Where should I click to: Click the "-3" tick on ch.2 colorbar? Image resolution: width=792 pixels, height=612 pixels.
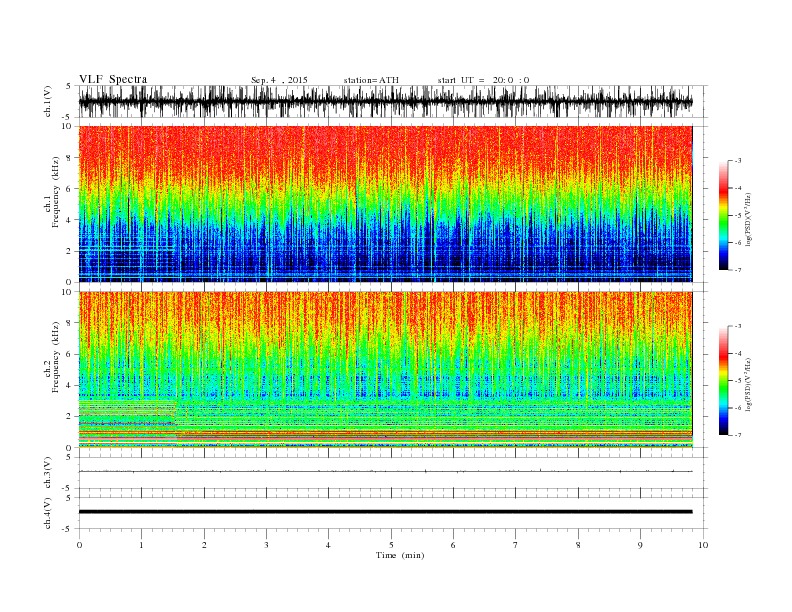pos(738,326)
